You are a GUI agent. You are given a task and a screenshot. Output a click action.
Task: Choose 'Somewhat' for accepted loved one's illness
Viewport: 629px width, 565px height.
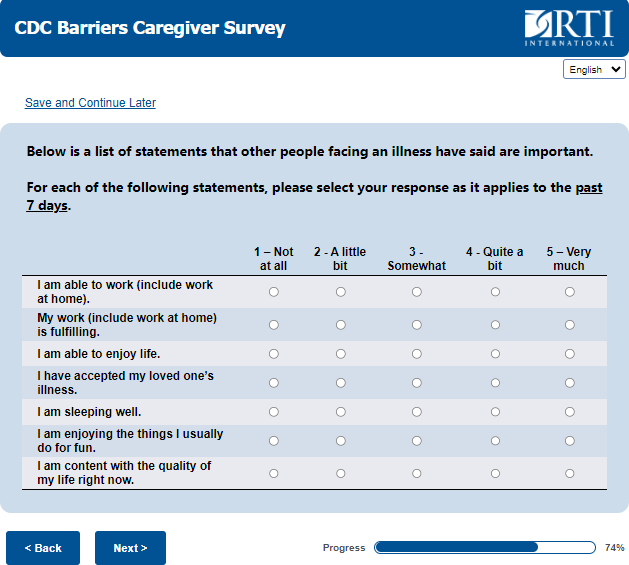[x=417, y=383]
